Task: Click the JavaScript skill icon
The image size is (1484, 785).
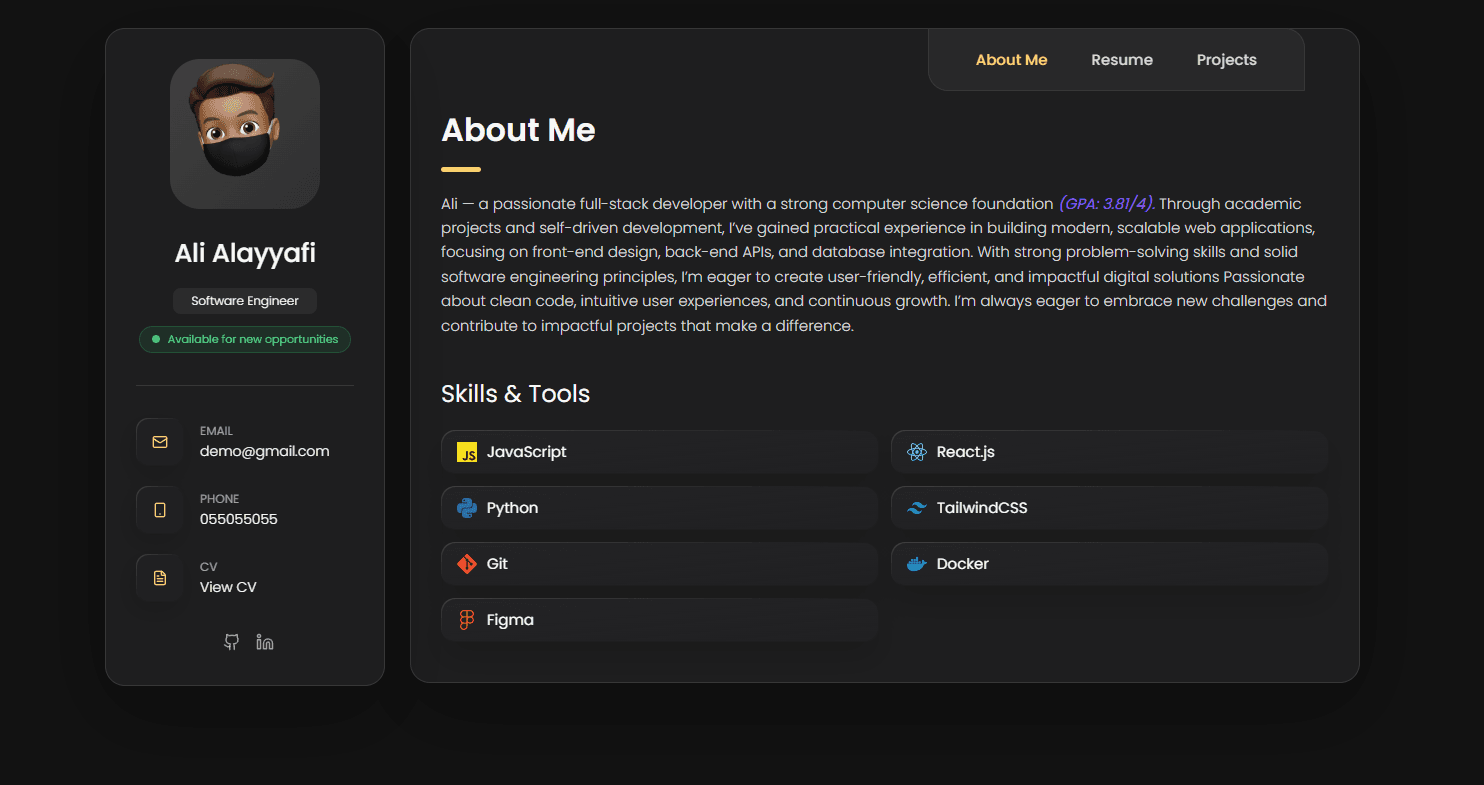Action: [467, 452]
